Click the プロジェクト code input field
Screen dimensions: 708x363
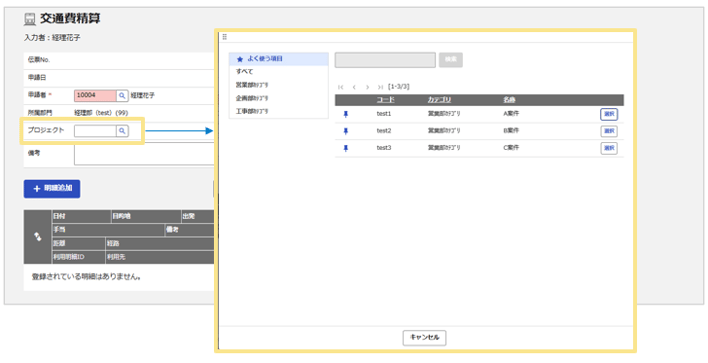(x=95, y=131)
